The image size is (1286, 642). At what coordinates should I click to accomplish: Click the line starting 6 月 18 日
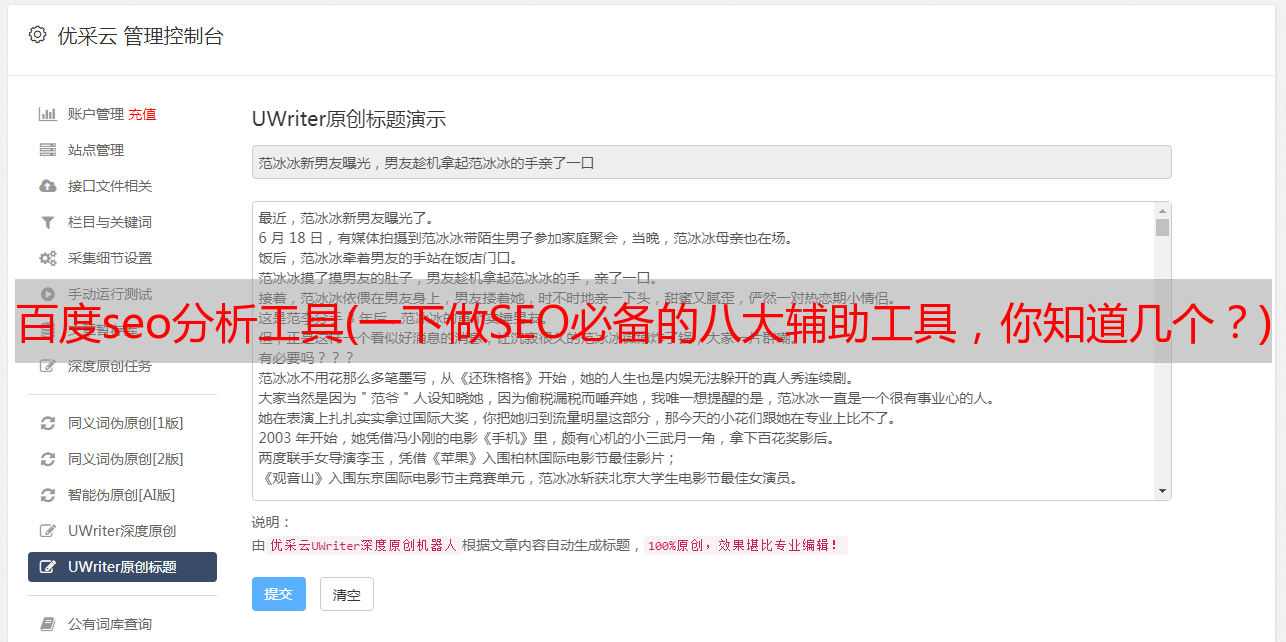(525, 238)
